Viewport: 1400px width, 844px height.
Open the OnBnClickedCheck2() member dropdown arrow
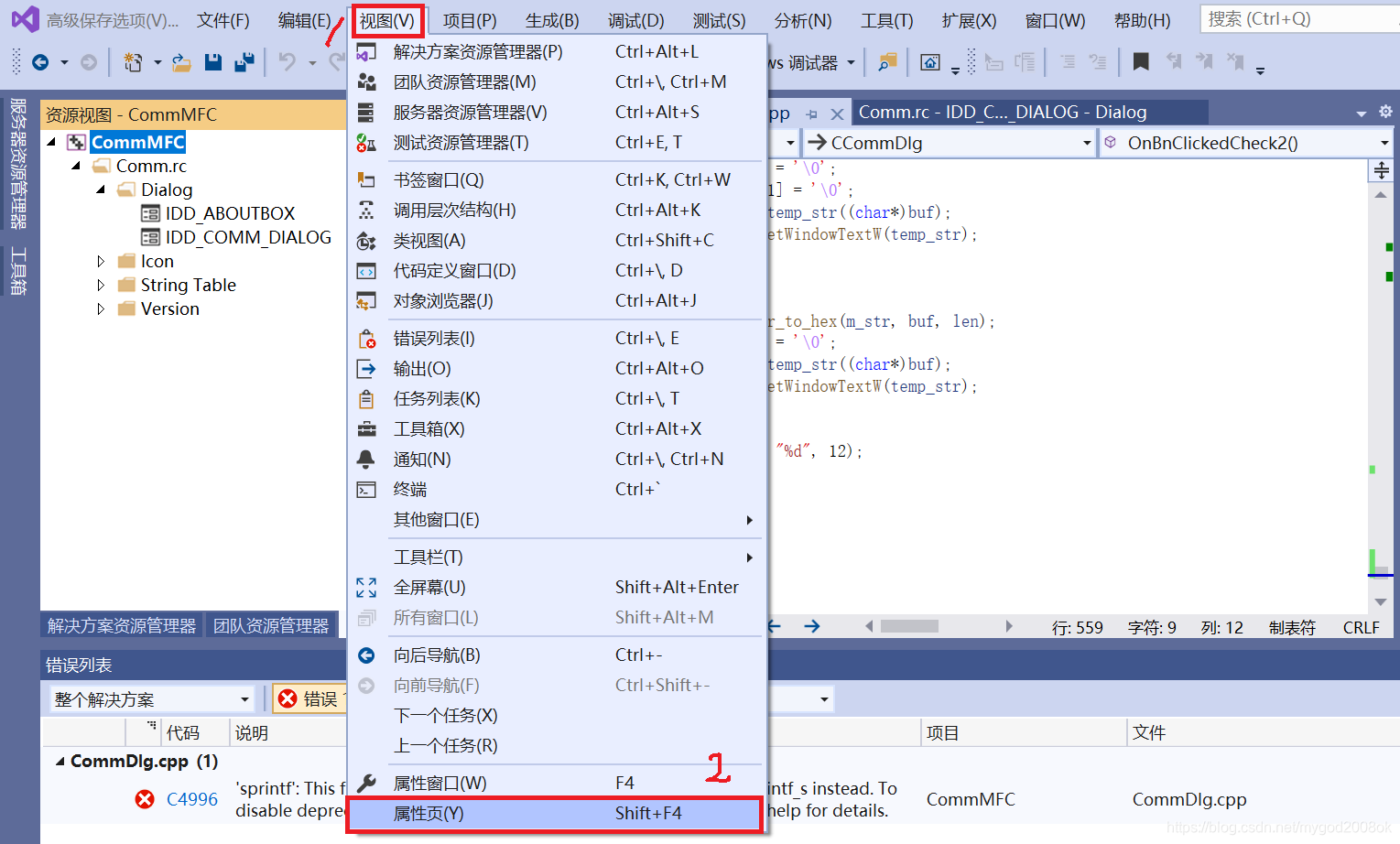pyautogui.click(x=1384, y=143)
